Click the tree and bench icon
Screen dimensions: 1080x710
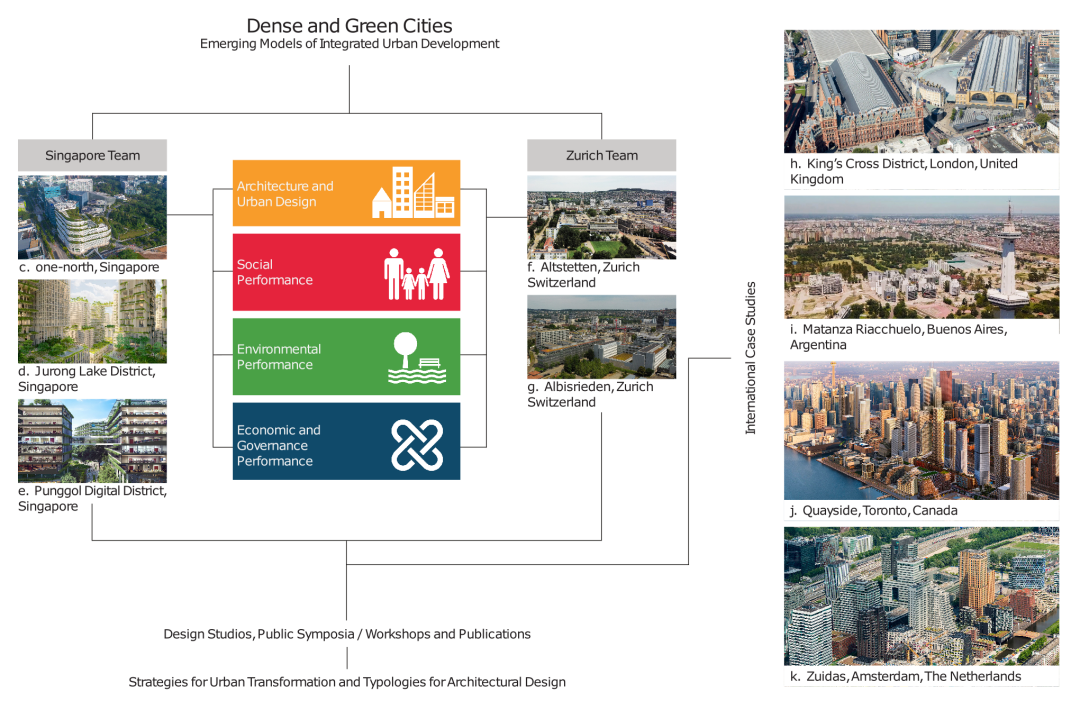point(416,358)
